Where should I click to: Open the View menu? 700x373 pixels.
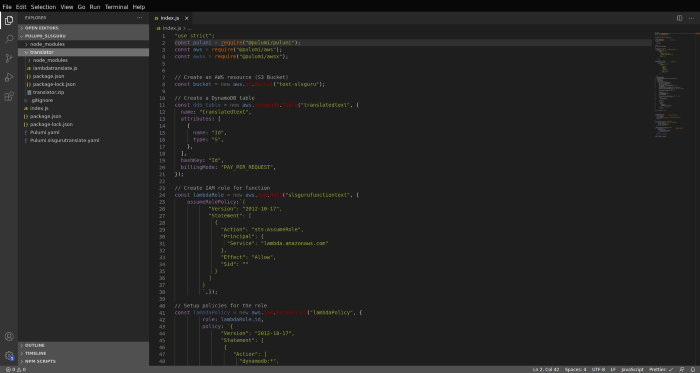click(67, 7)
